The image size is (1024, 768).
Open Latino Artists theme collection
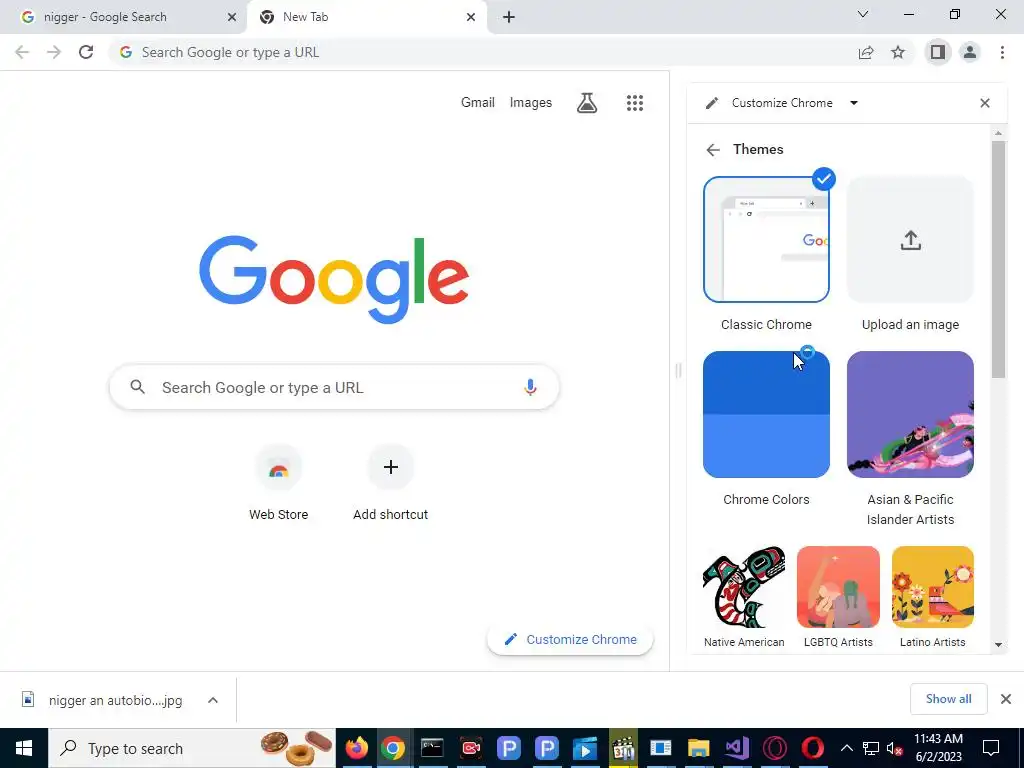[x=933, y=587]
